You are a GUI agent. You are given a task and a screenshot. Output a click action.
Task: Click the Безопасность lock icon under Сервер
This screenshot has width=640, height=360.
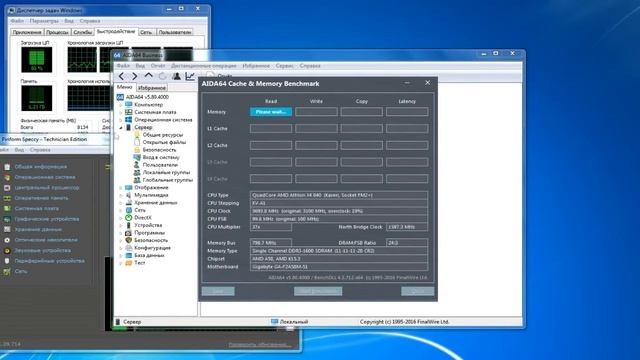(137, 150)
